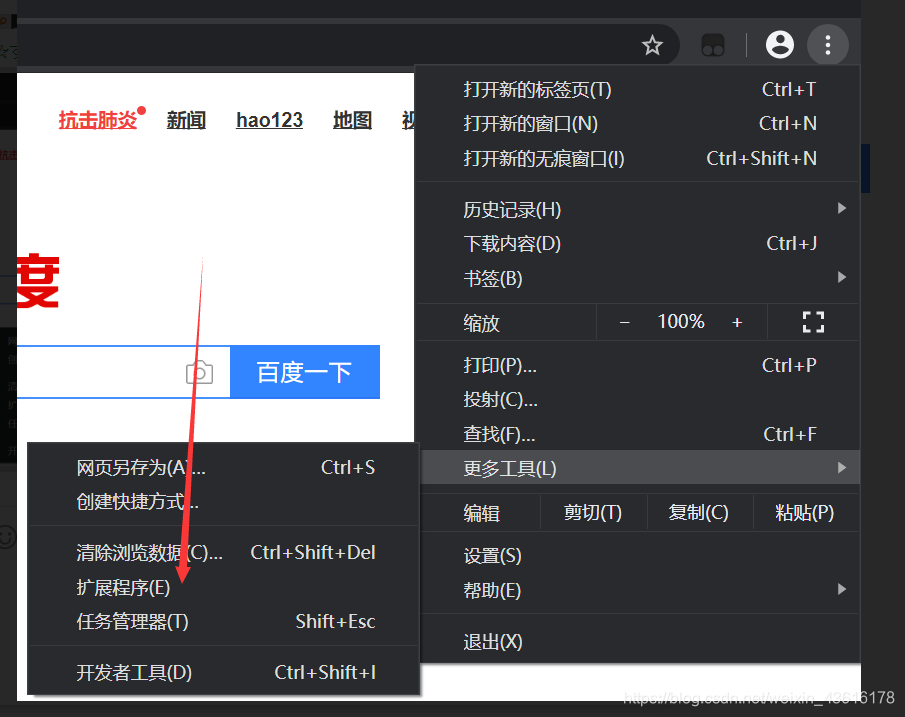905x717 pixels.
Task: Open 下载内容(D) from the menu
Action: pyautogui.click(x=637, y=244)
